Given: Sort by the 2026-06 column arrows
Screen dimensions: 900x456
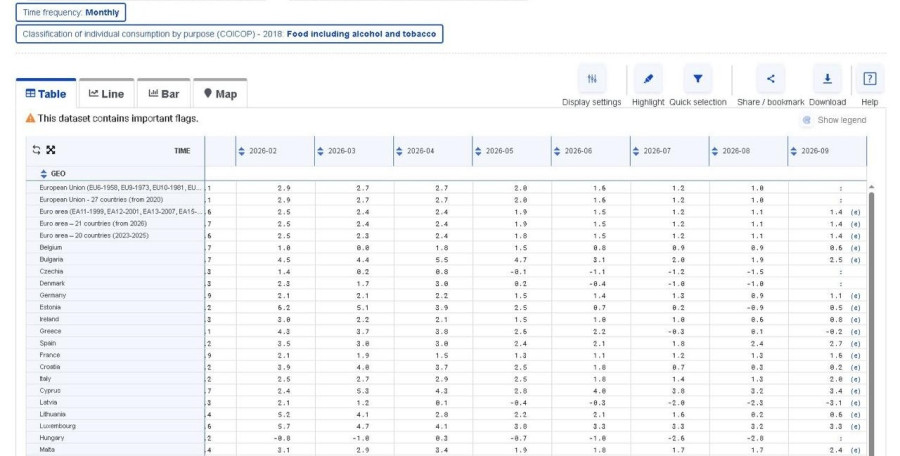Looking at the screenshot, I should point(557,151).
